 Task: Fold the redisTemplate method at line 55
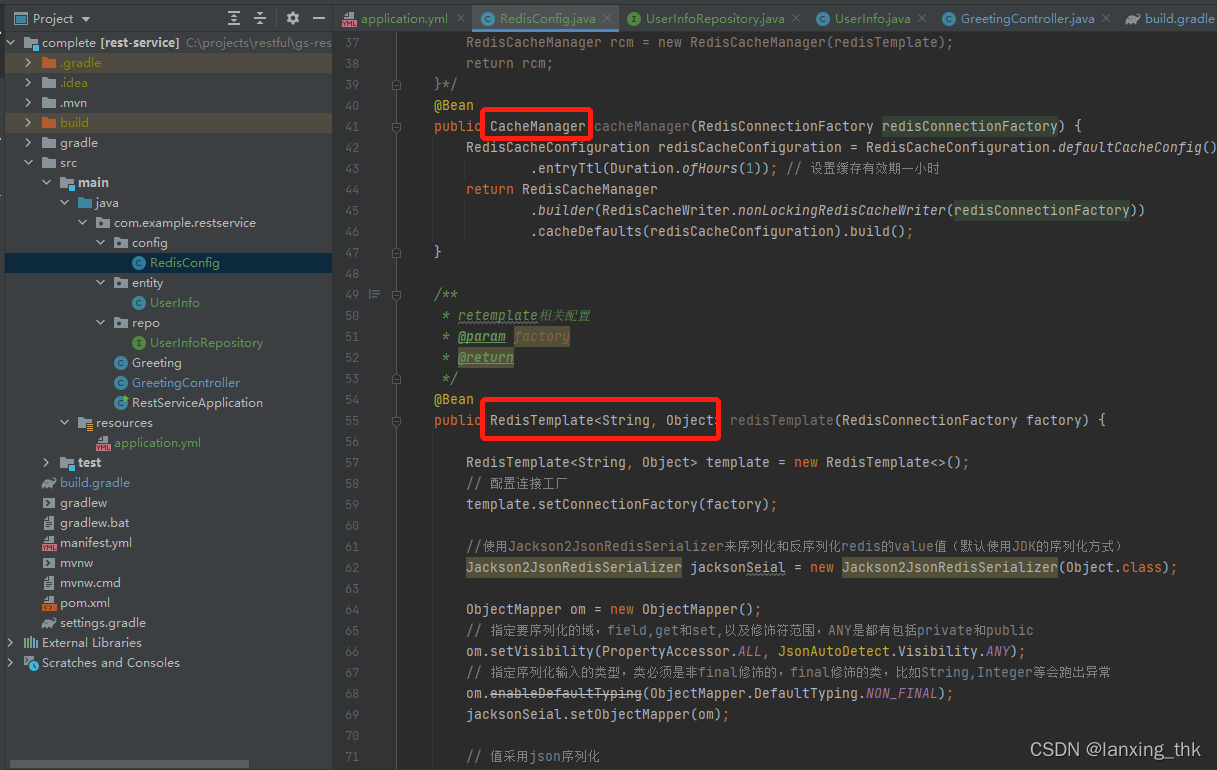pos(397,421)
